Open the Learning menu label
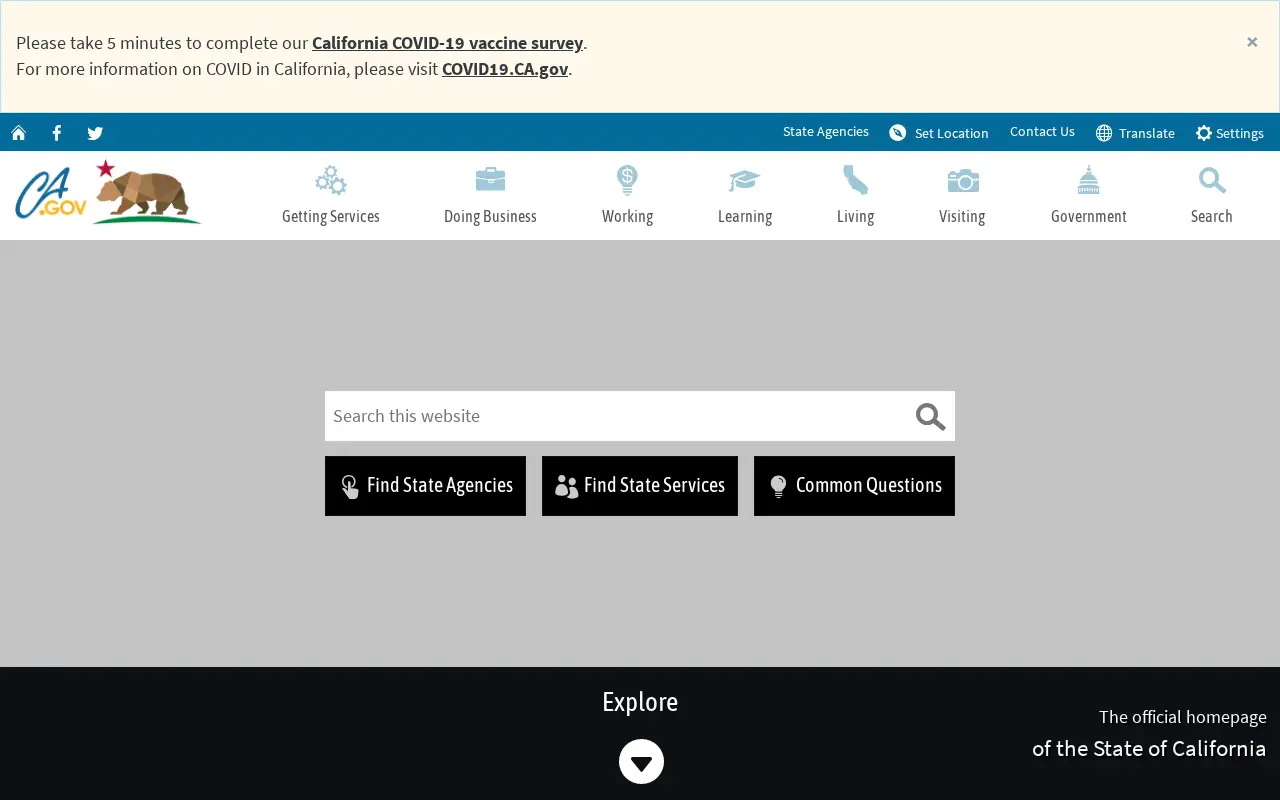The height and width of the screenshot is (800, 1280). pos(745,217)
